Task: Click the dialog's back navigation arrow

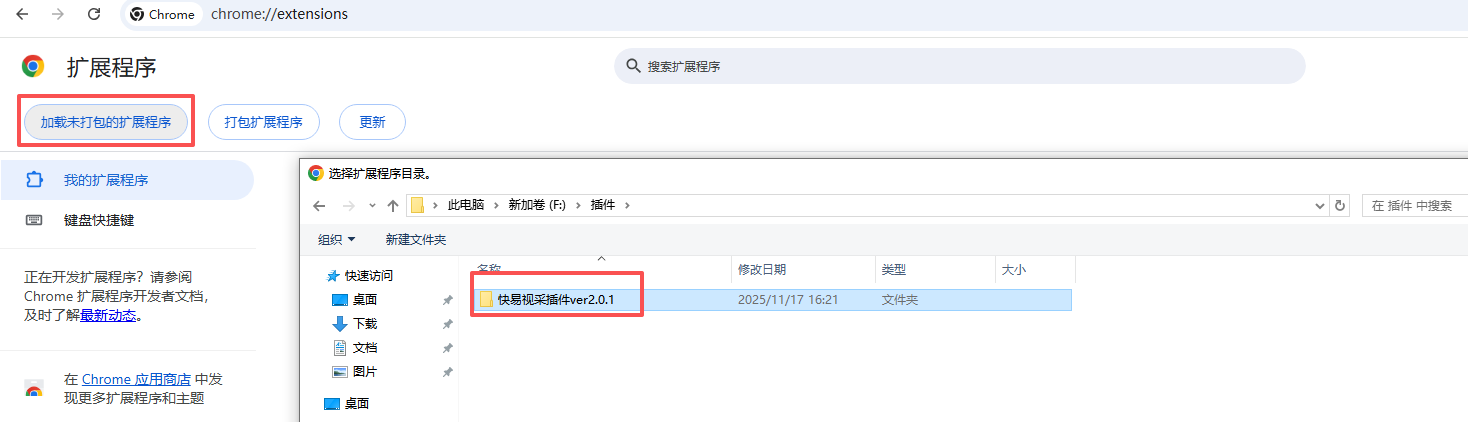Action: coord(319,205)
